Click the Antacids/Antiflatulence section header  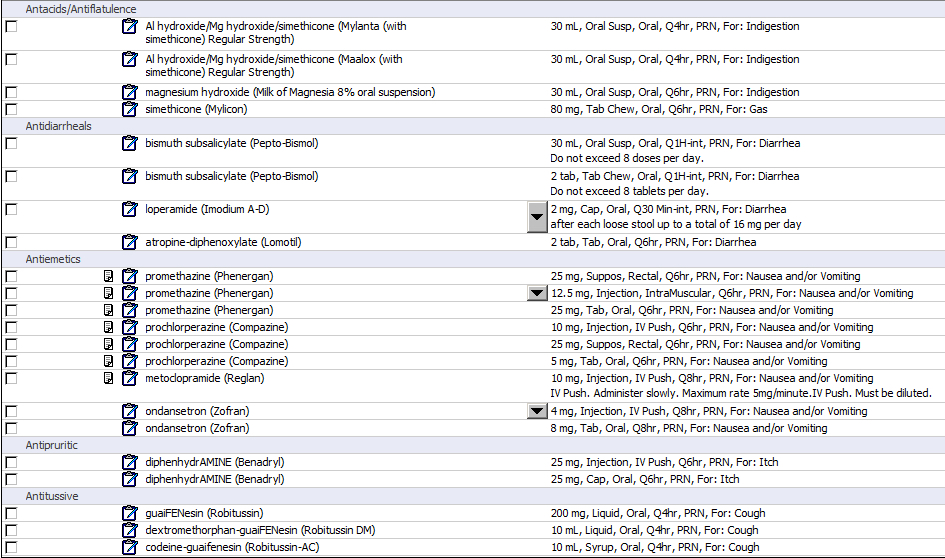tap(81, 9)
